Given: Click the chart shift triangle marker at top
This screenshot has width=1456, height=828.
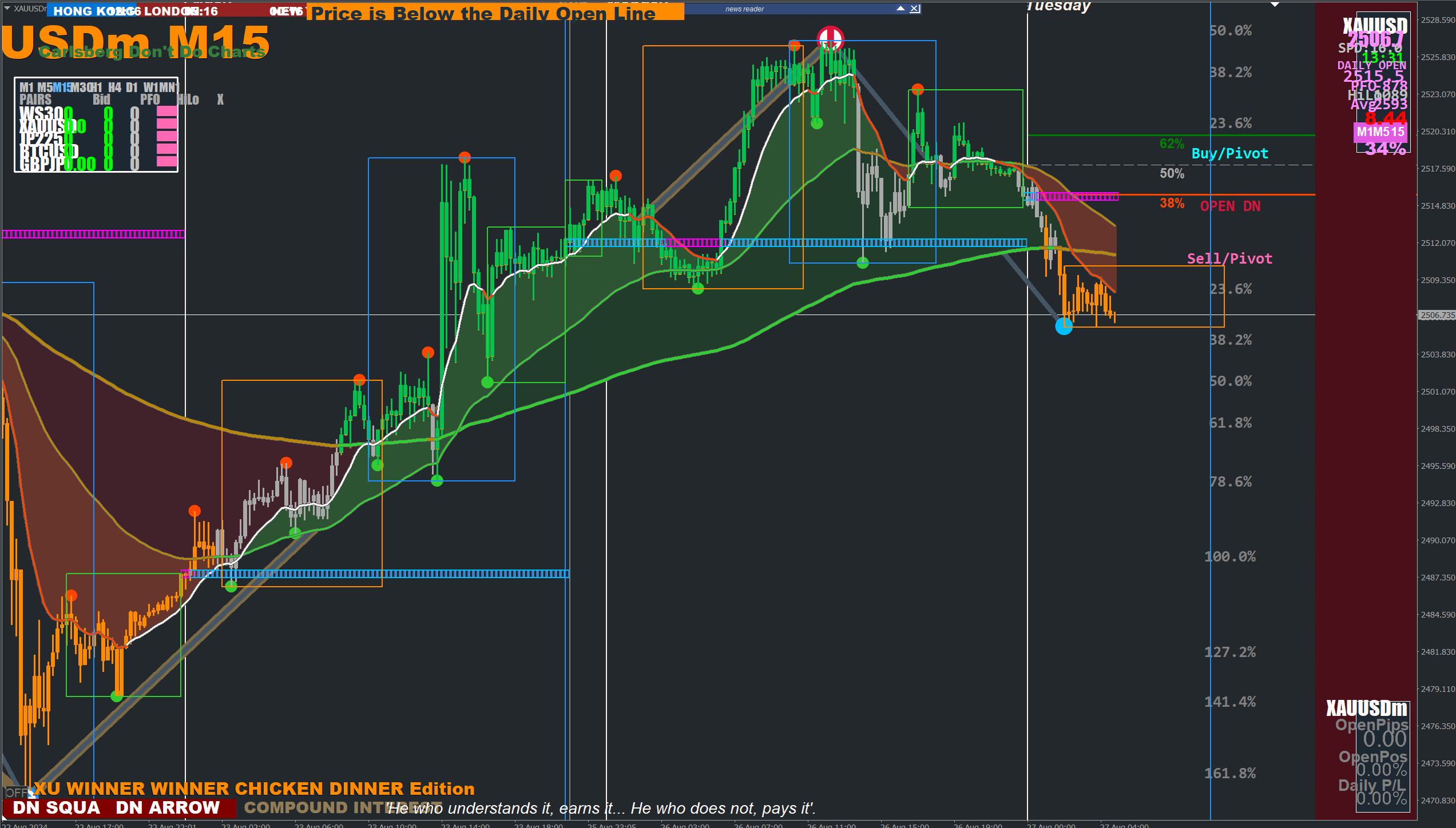Looking at the screenshot, I should pyautogui.click(x=1275, y=5).
